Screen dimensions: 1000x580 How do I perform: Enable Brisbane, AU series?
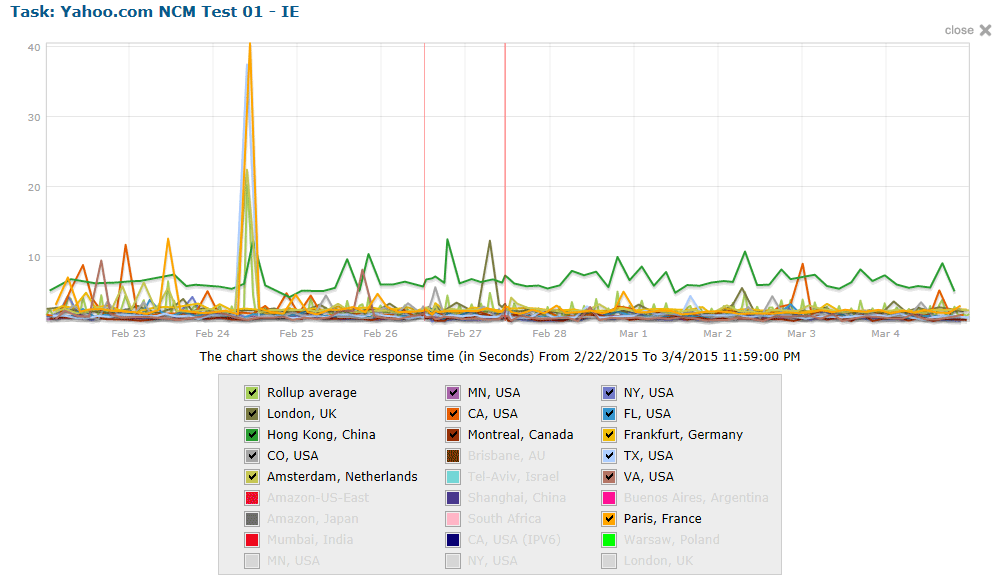(x=453, y=456)
